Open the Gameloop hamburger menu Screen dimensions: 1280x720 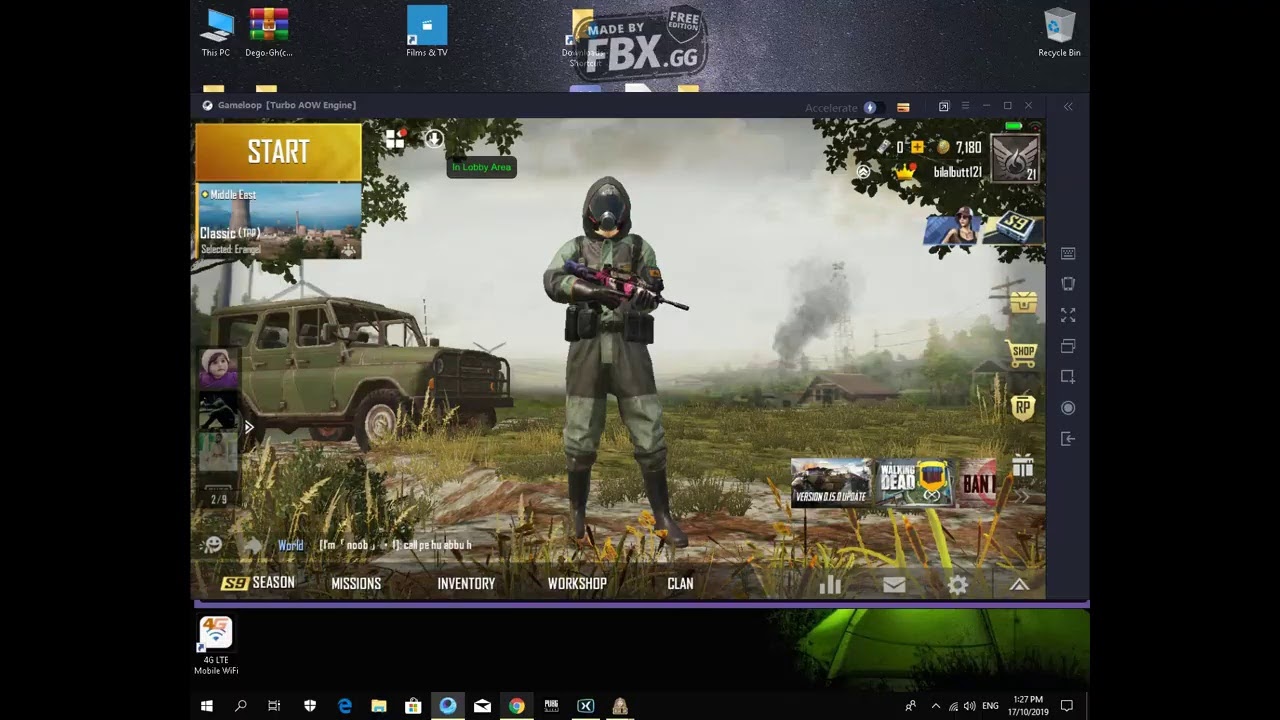[x=965, y=106]
